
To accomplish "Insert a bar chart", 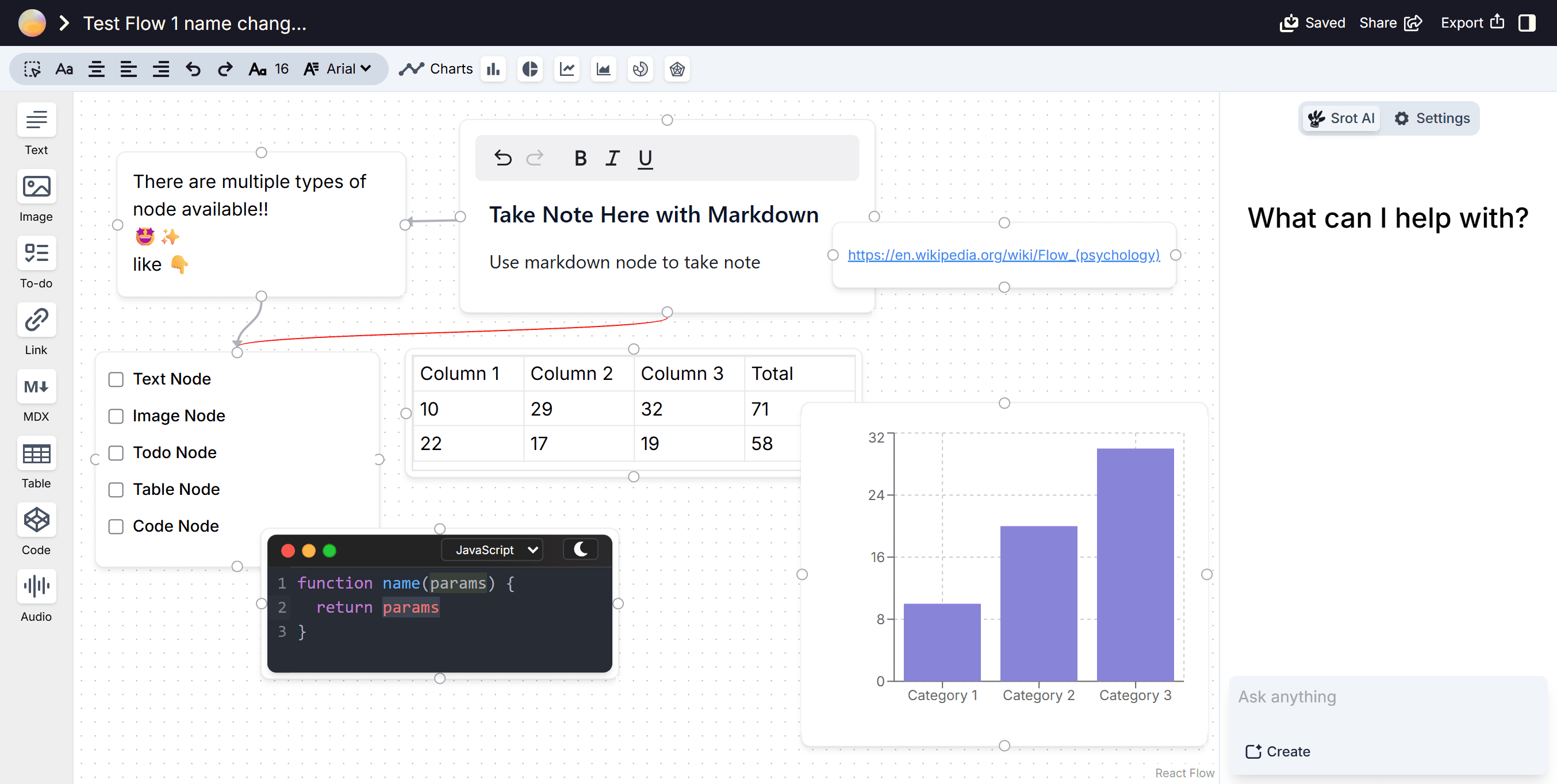I will [x=494, y=69].
